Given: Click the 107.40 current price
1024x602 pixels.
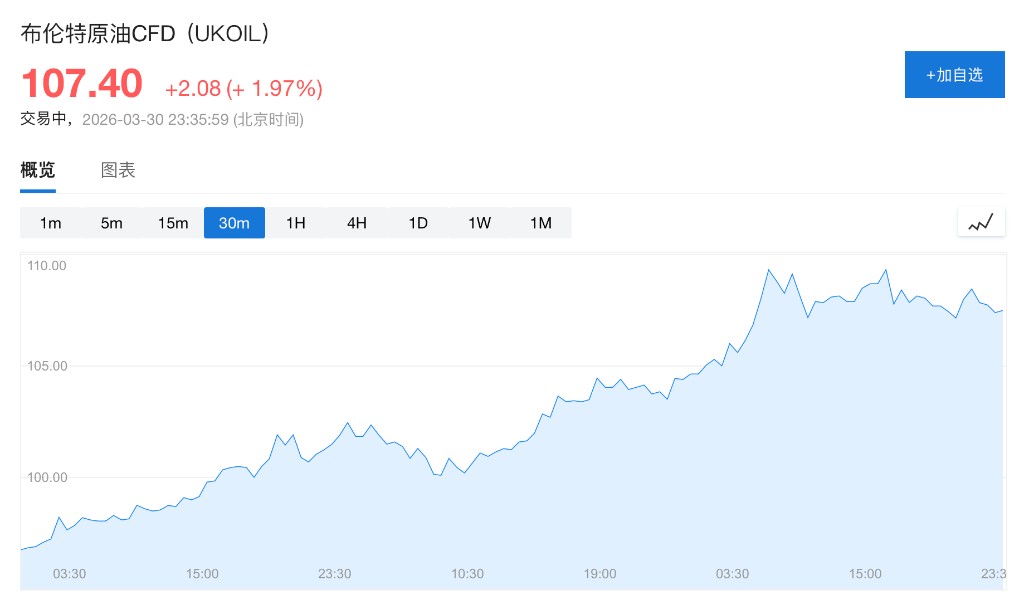Looking at the screenshot, I should click(82, 84).
